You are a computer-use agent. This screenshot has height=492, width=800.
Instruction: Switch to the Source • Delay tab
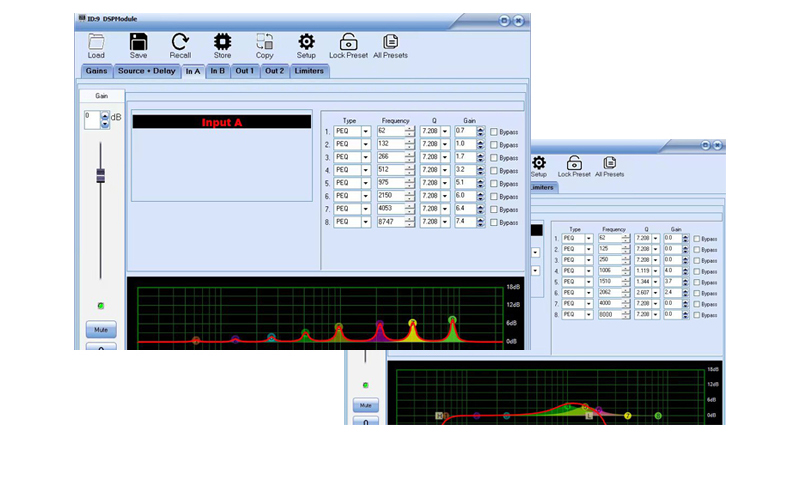click(146, 71)
